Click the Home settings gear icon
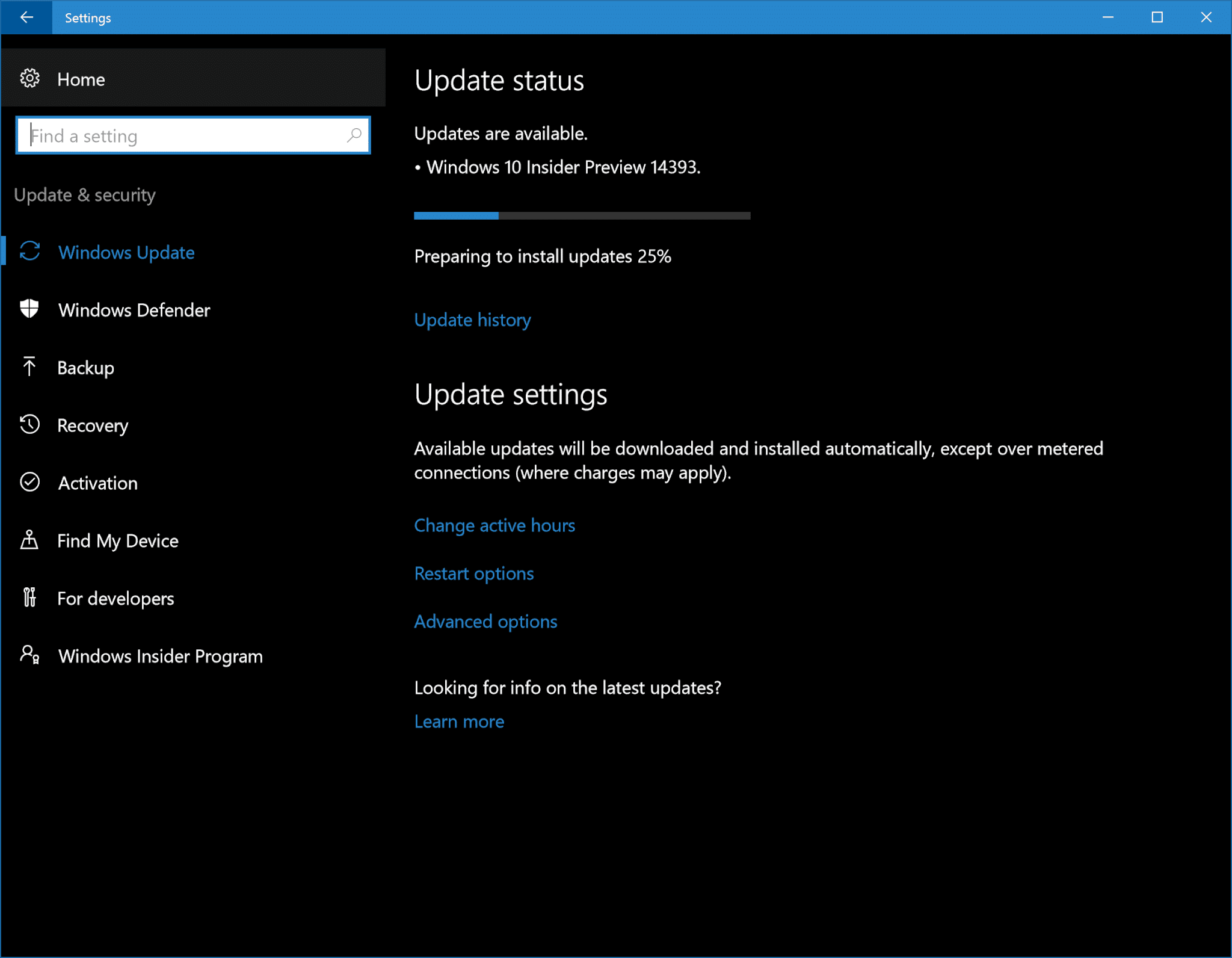 tap(29, 78)
